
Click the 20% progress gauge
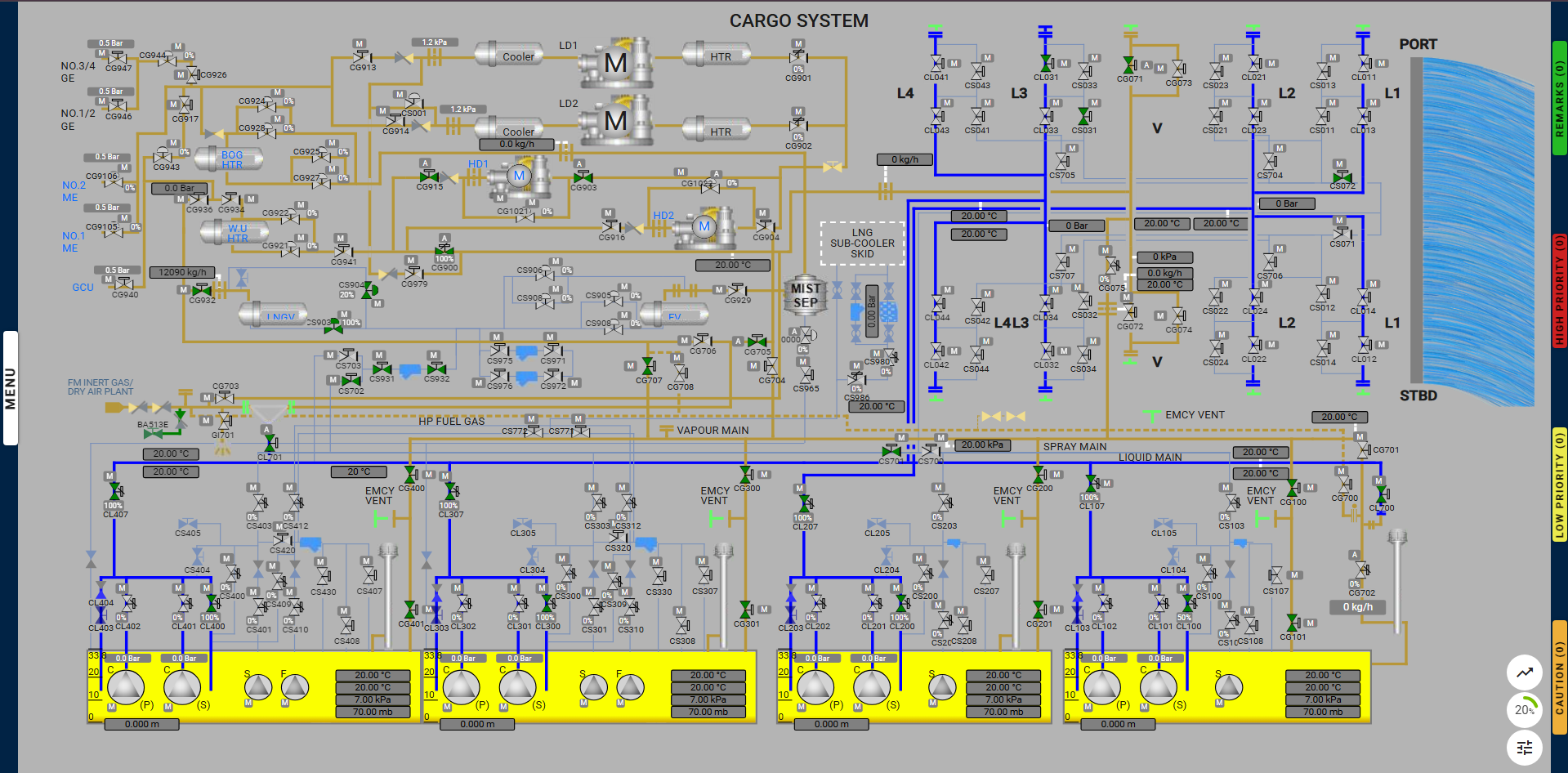point(1524,709)
